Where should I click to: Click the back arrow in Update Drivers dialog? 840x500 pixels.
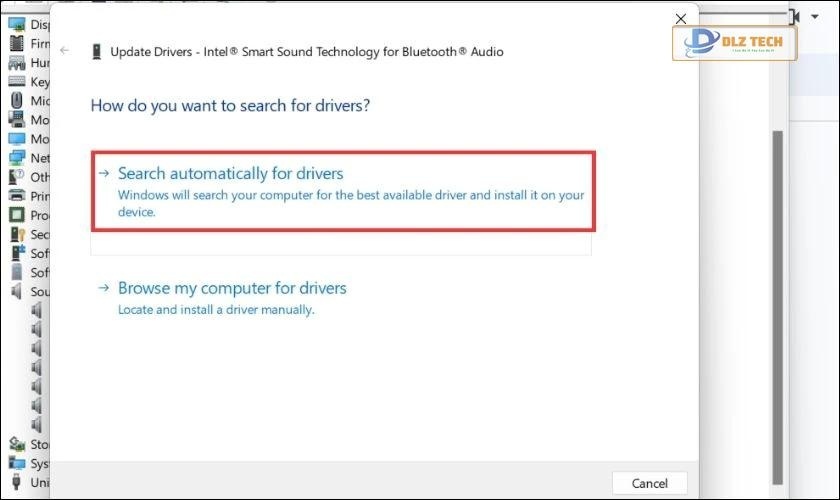65,51
